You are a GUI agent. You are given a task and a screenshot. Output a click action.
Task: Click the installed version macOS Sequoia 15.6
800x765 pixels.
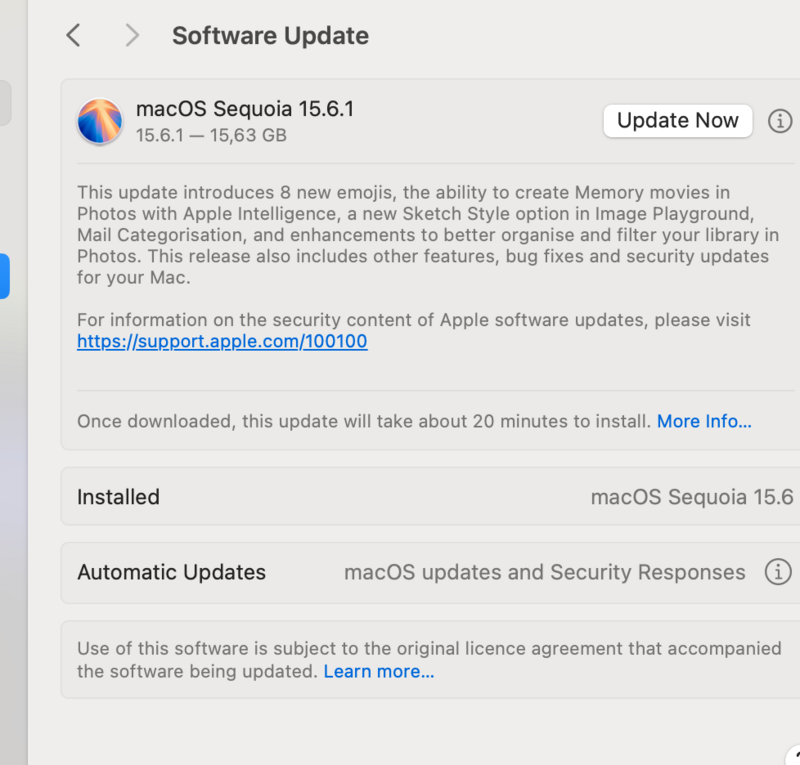[x=691, y=497]
